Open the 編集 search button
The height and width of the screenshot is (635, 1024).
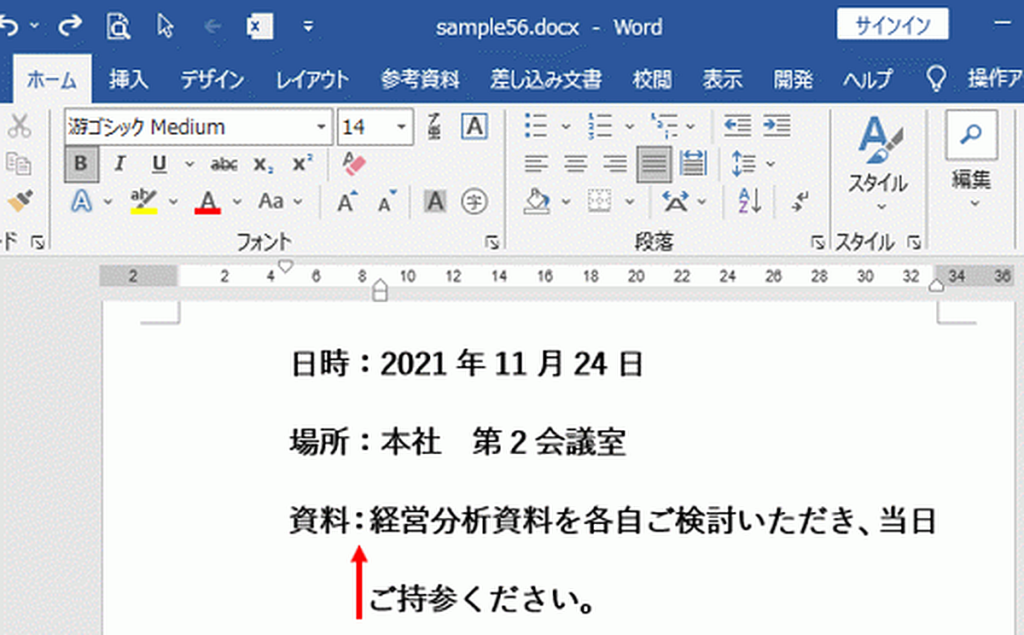click(x=972, y=161)
